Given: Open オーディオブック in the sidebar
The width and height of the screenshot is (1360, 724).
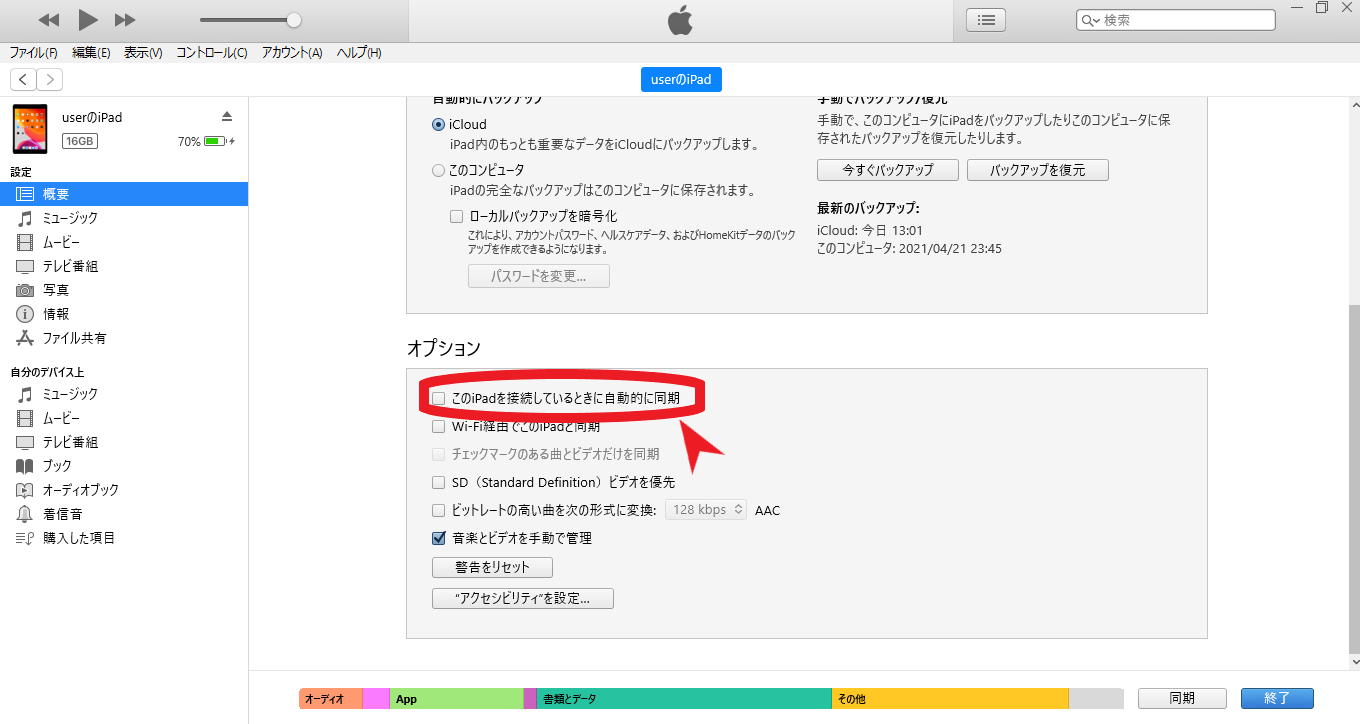Looking at the screenshot, I should pyautogui.click(x=124, y=490).
